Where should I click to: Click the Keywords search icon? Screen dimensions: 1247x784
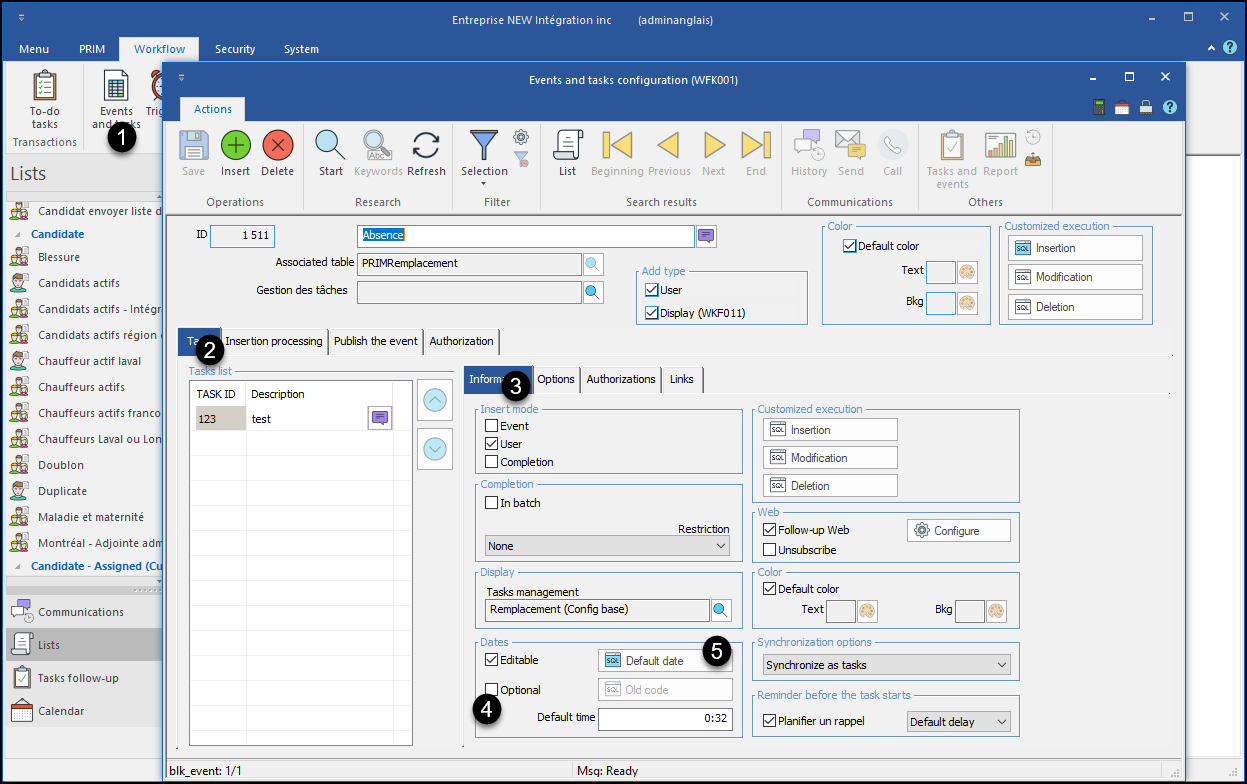pos(378,146)
